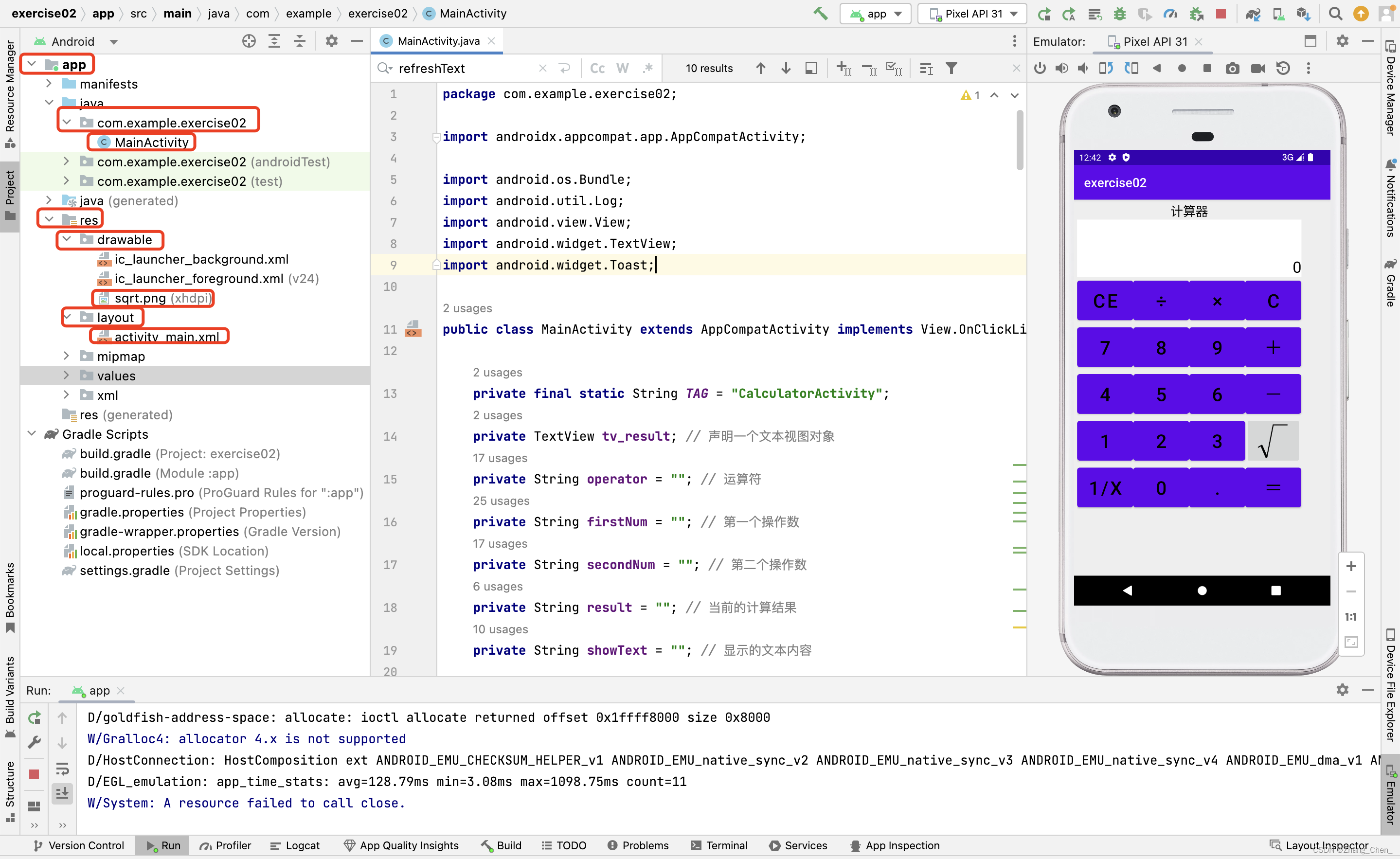This screenshot has width=1400, height=859.
Task: Click Stop icon in Run panel
Action: [x=34, y=774]
